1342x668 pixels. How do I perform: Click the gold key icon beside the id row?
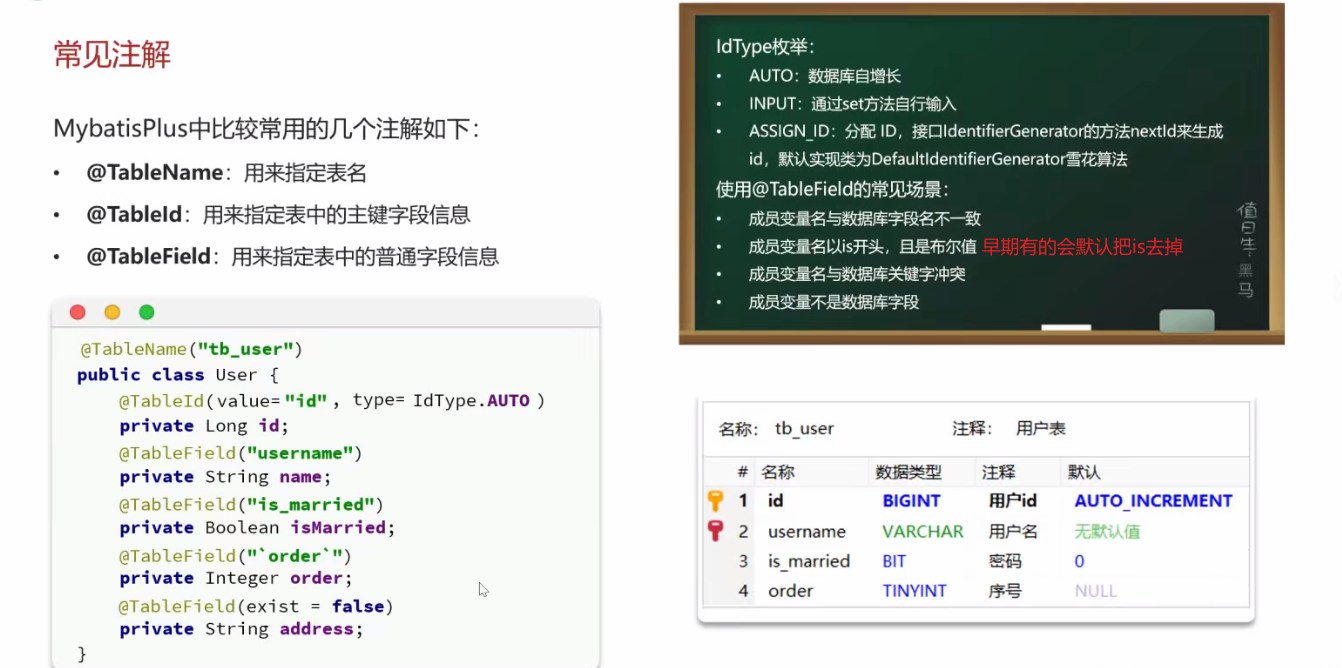click(715, 500)
